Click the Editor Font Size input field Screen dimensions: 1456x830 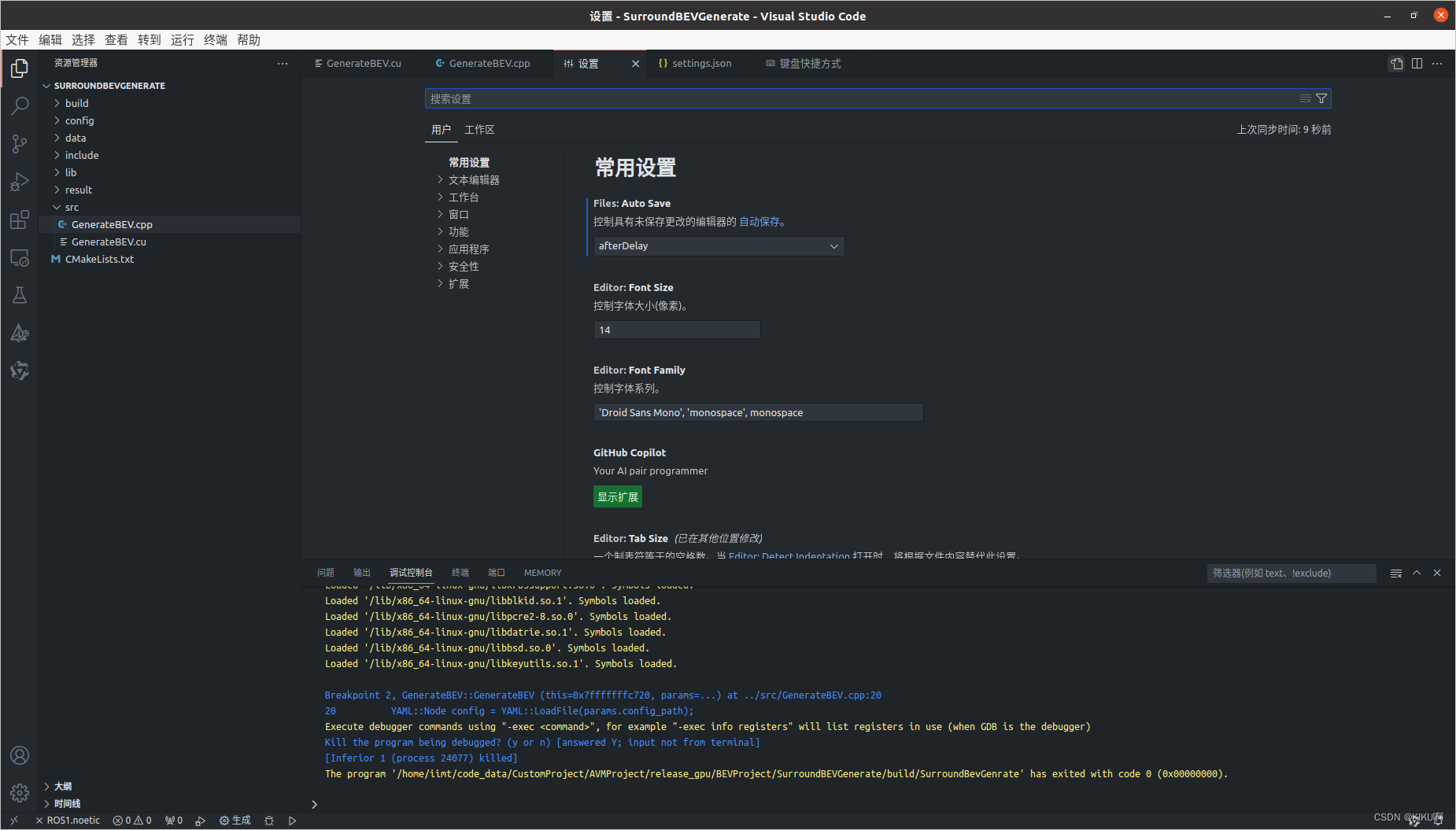(x=676, y=329)
